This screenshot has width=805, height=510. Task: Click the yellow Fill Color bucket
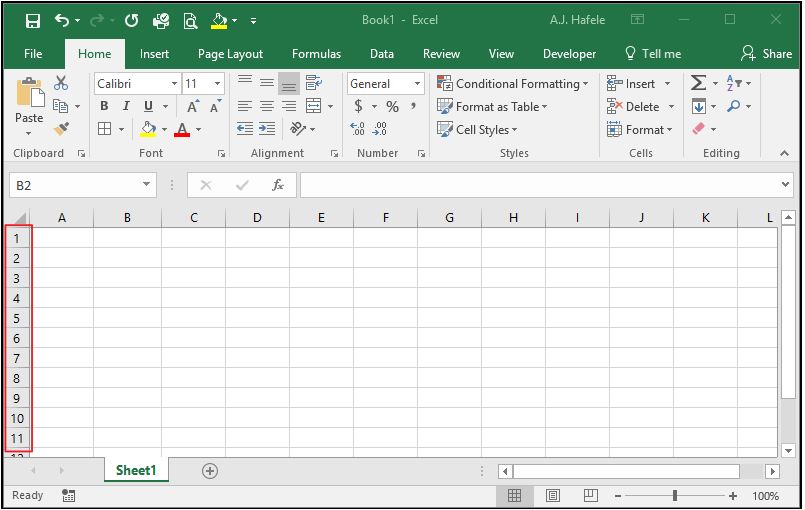(x=148, y=129)
